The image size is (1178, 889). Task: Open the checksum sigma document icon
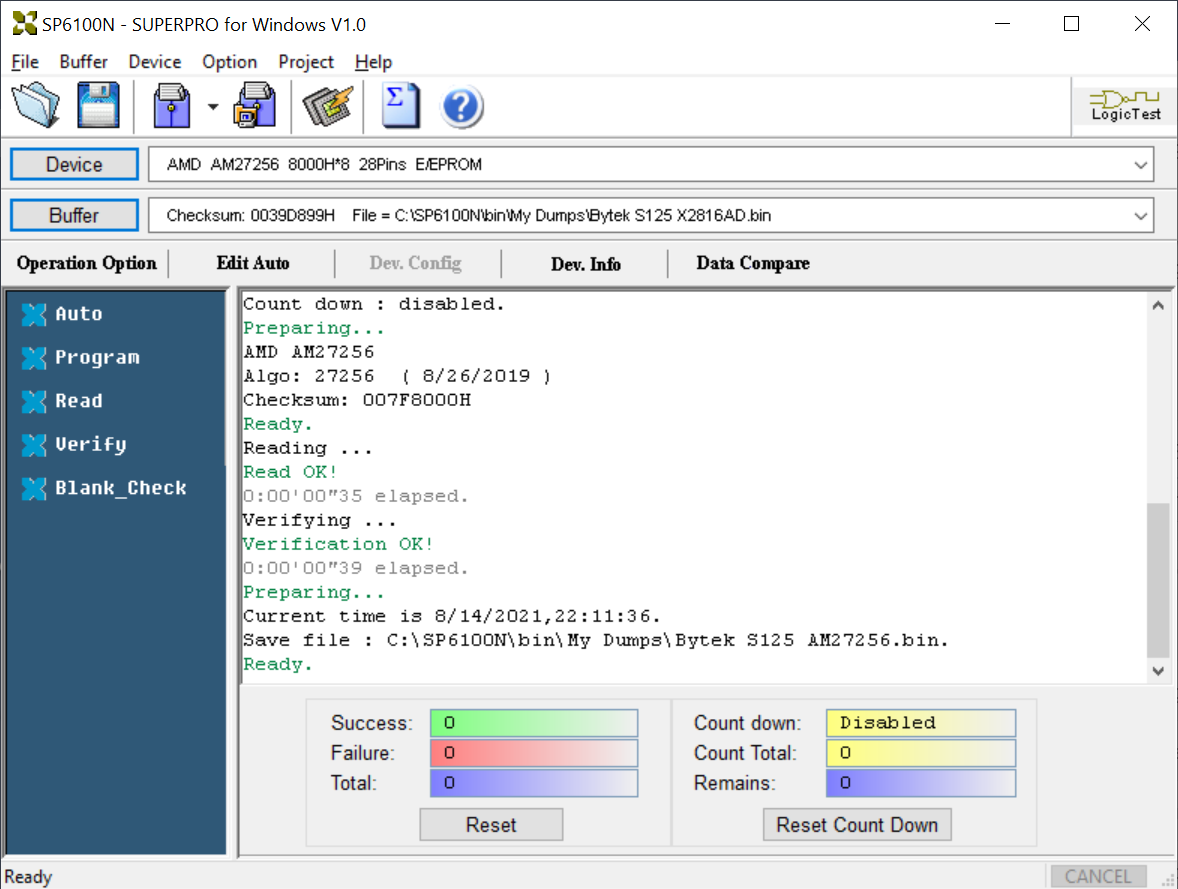[x=401, y=105]
